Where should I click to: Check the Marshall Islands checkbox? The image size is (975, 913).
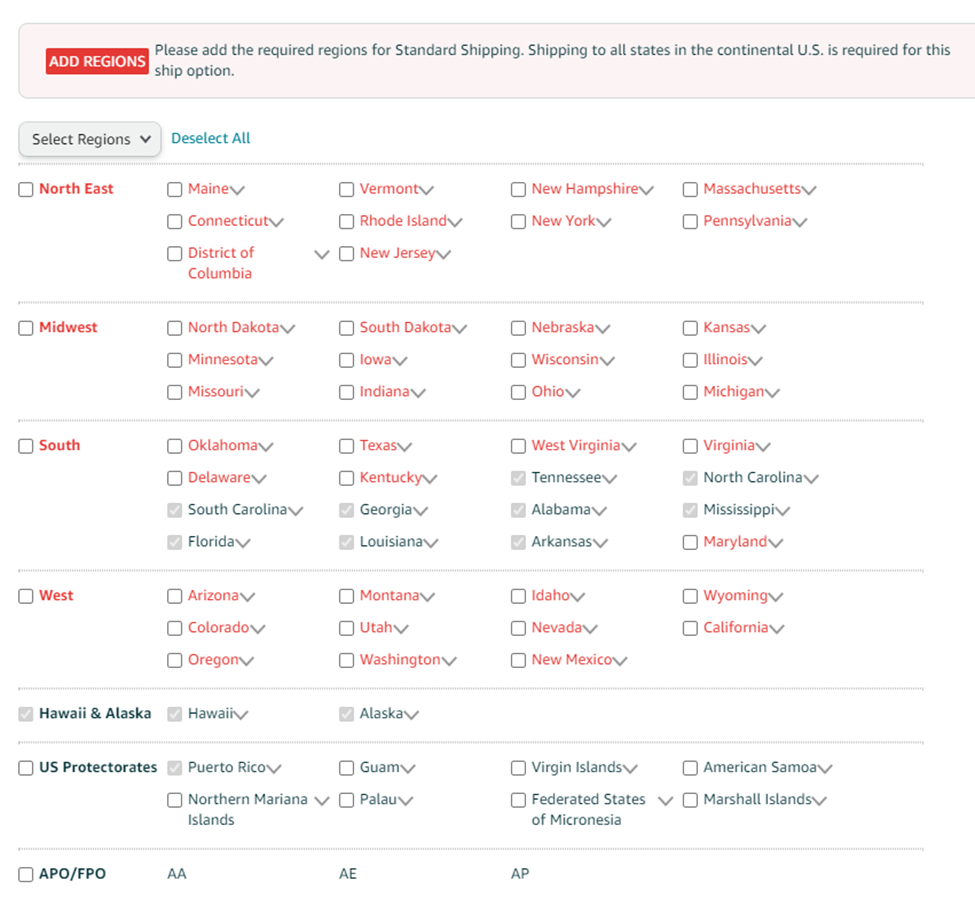click(x=690, y=799)
